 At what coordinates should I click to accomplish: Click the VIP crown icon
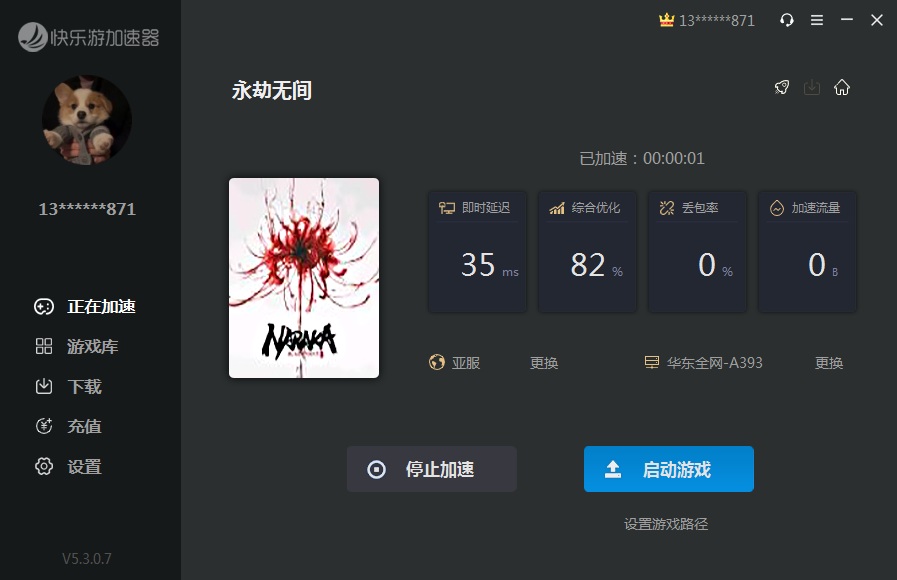click(667, 20)
